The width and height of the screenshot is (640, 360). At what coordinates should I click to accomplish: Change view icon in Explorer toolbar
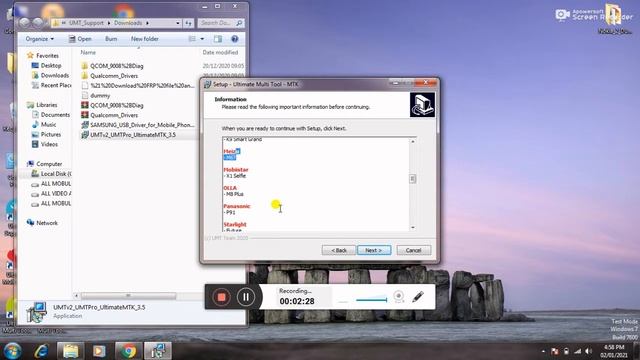click(192, 39)
